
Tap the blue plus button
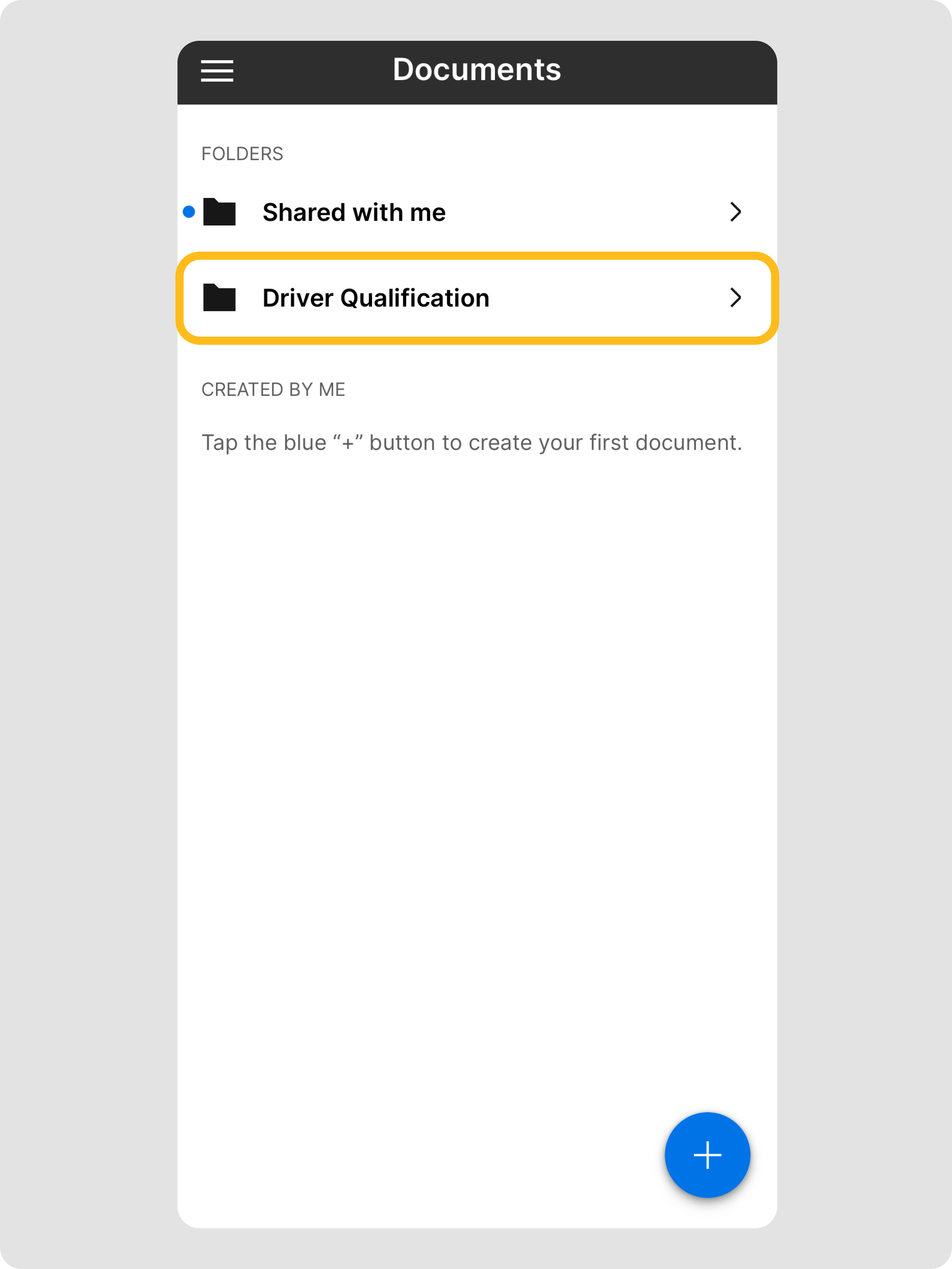(707, 1155)
